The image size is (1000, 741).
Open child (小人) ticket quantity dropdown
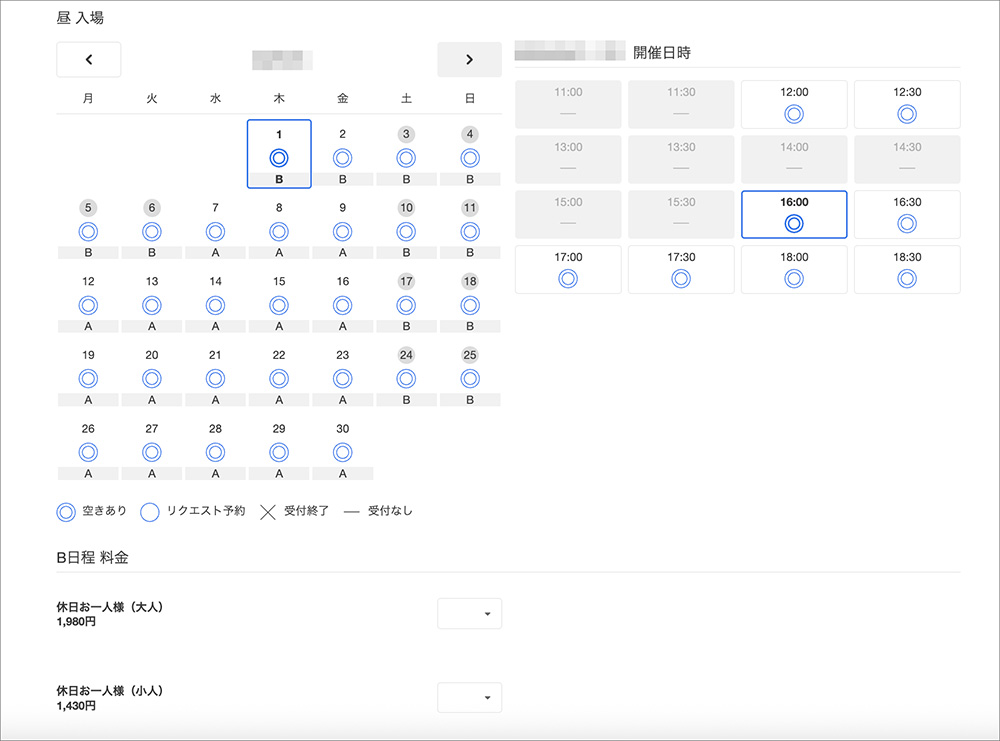click(x=470, y=697)
